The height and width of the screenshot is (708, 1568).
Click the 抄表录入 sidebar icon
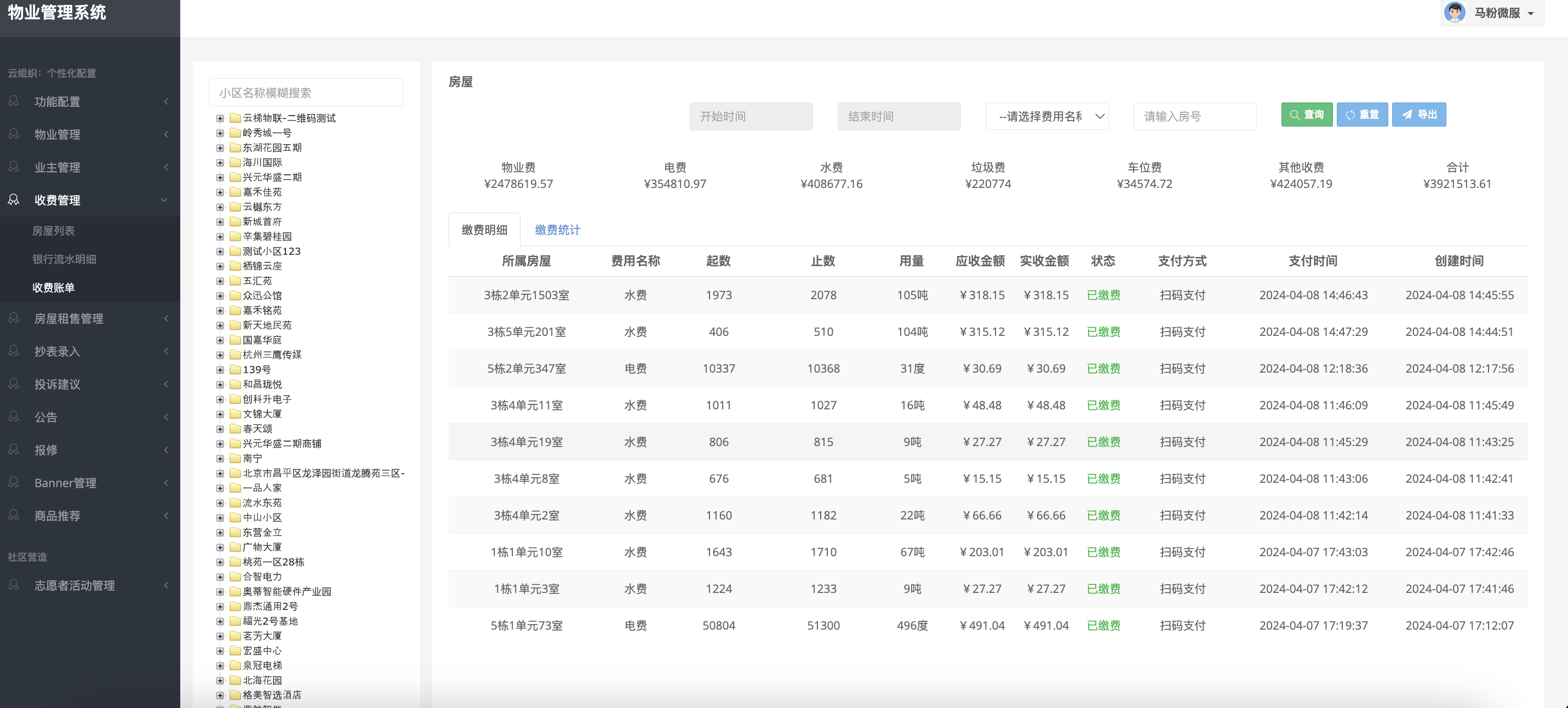coord(13,351)
